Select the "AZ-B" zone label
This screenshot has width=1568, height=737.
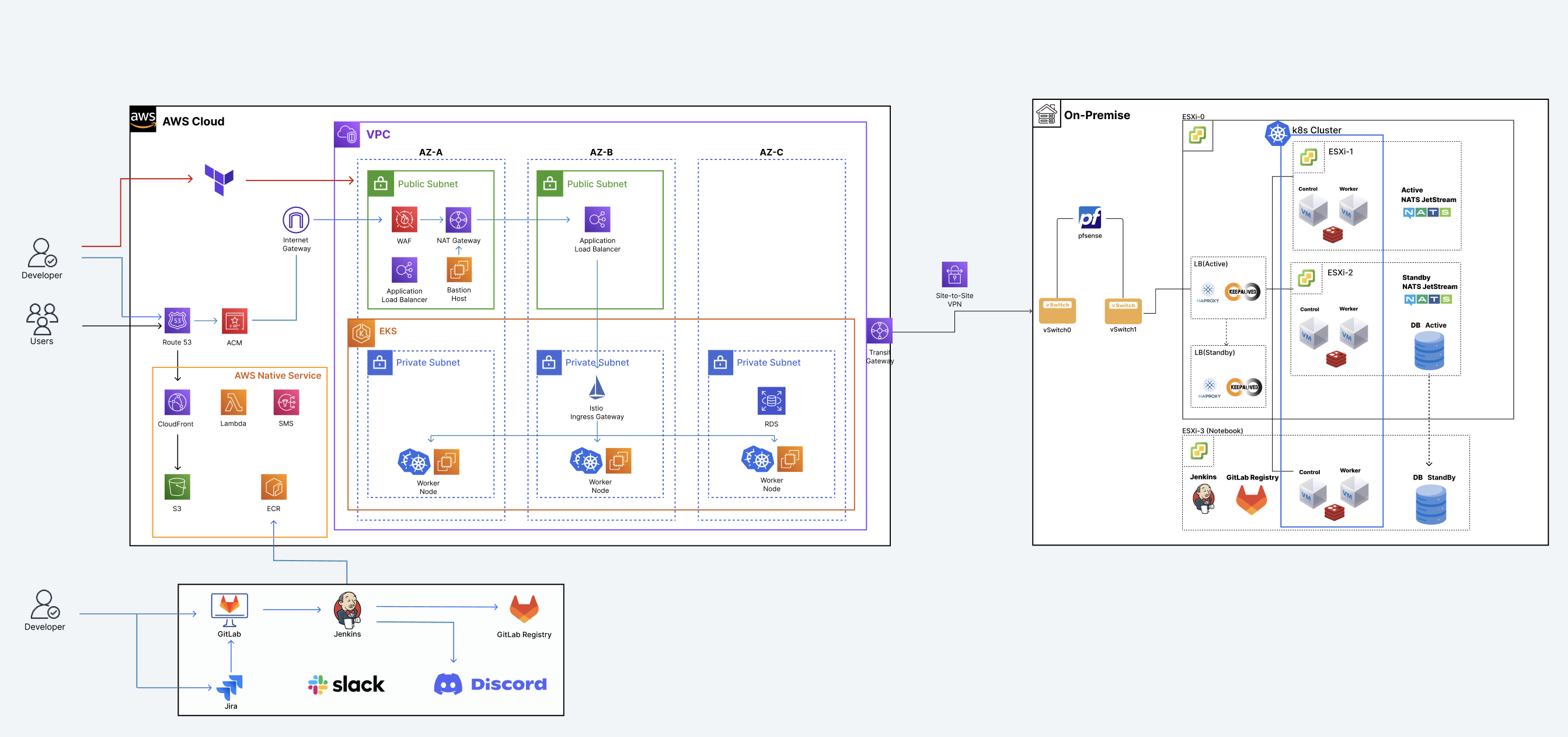601,152
